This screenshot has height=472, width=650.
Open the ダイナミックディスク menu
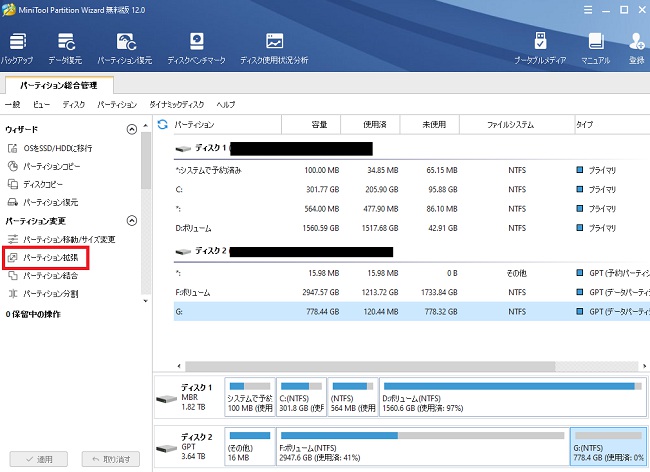pos(177,104)
